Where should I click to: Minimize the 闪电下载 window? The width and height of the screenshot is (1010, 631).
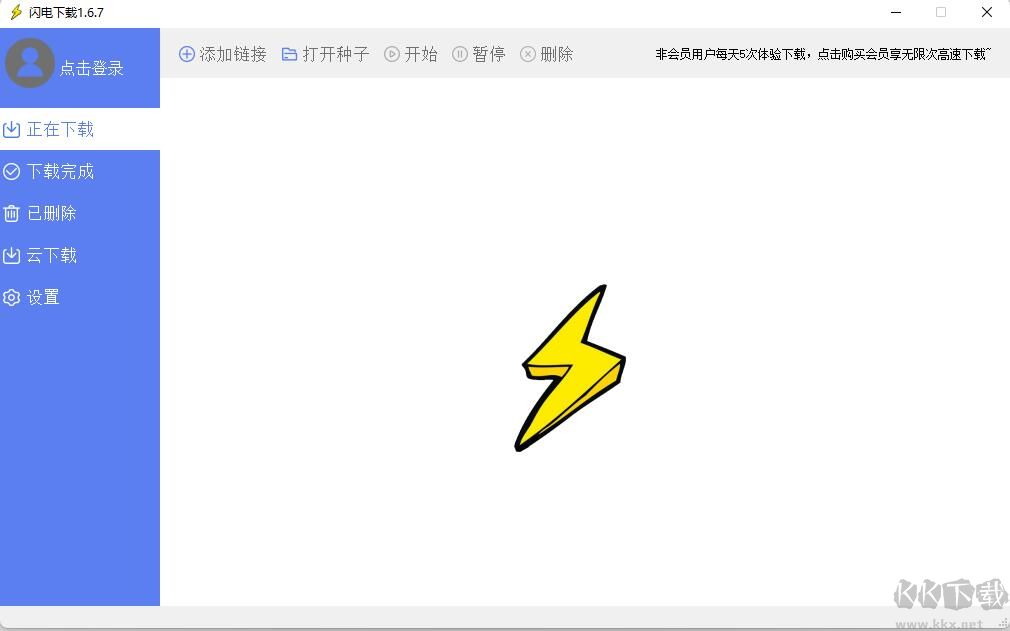point(896,12)
